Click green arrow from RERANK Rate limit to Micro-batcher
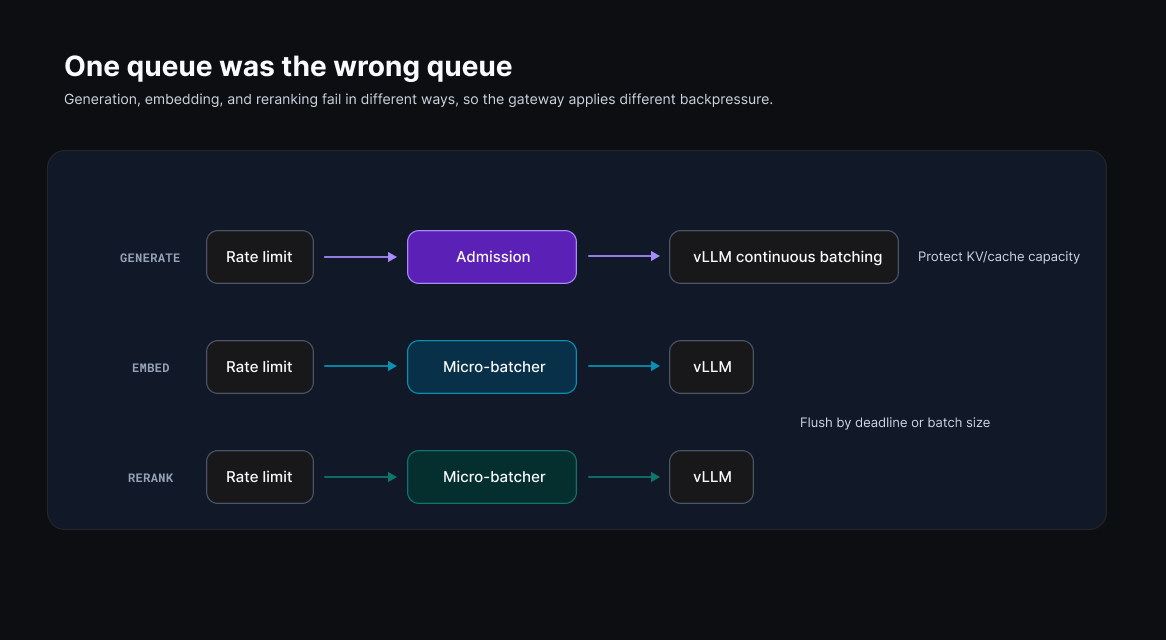Image resolution: width=1166 pixels, height=640 pixels. tap(361, 476)
